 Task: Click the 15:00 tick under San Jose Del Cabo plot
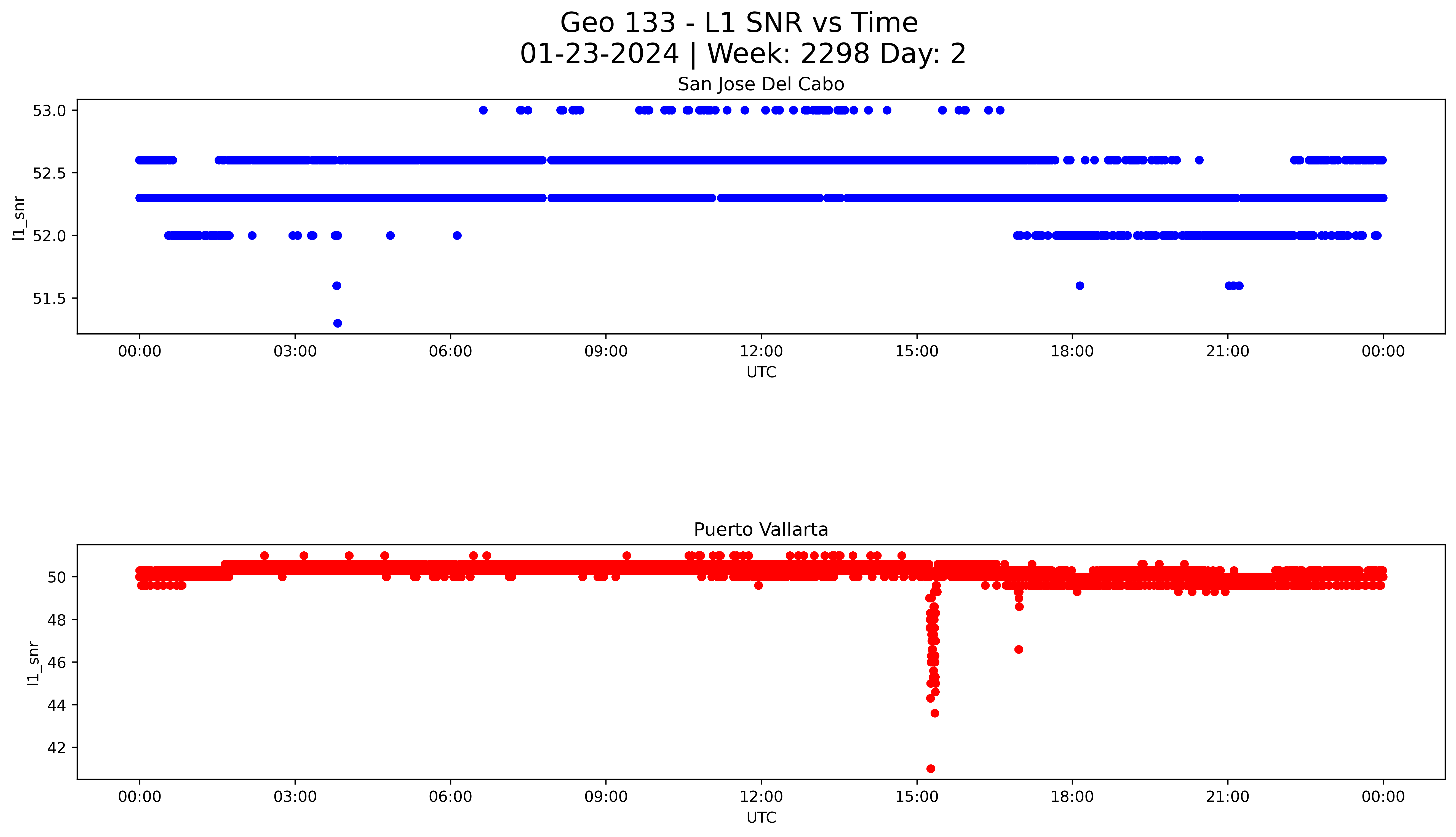tap(917, 351)
